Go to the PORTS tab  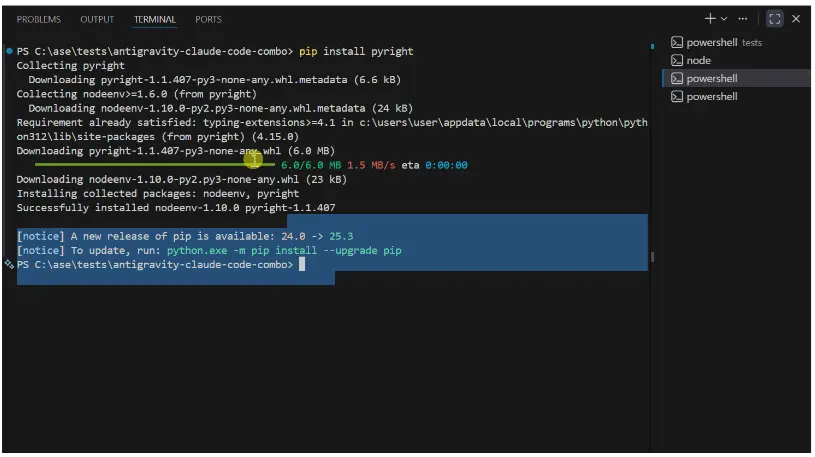click(x=208, y=19)
